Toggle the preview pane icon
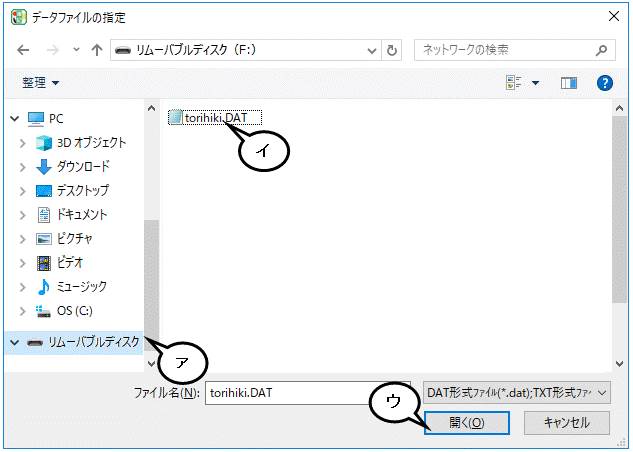This screenshot has width=633, height=452. point(569,83)
